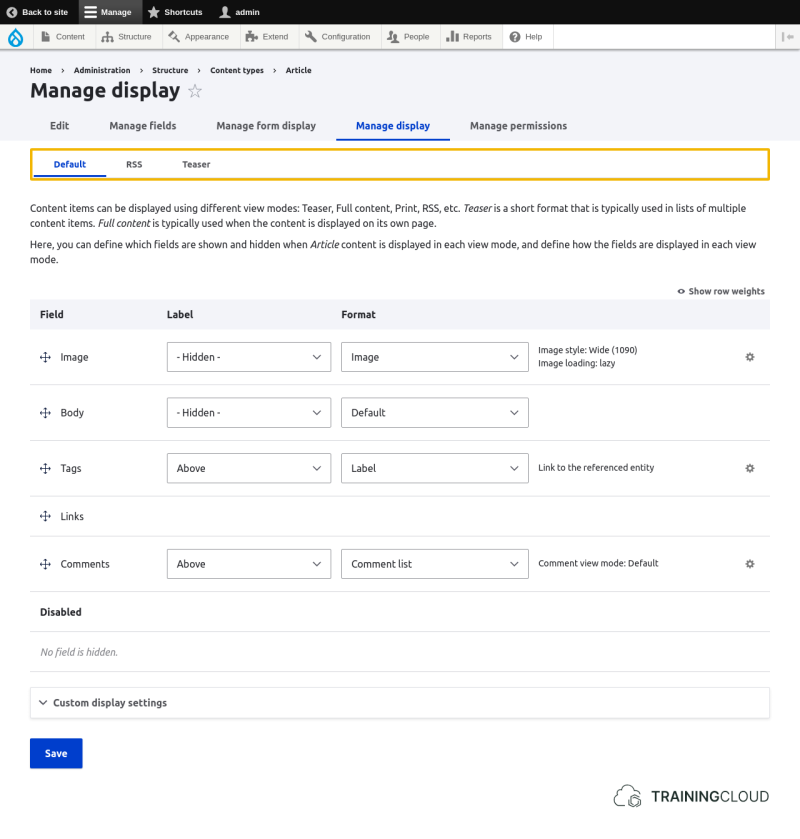Expand Custom display settings

400,703
